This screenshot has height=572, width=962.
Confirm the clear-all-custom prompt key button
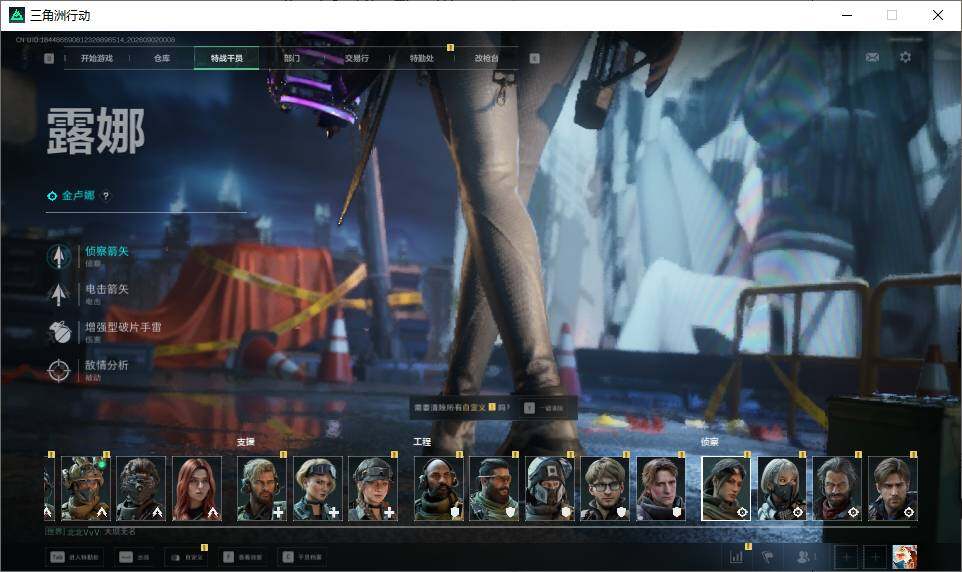click(529, 408)
